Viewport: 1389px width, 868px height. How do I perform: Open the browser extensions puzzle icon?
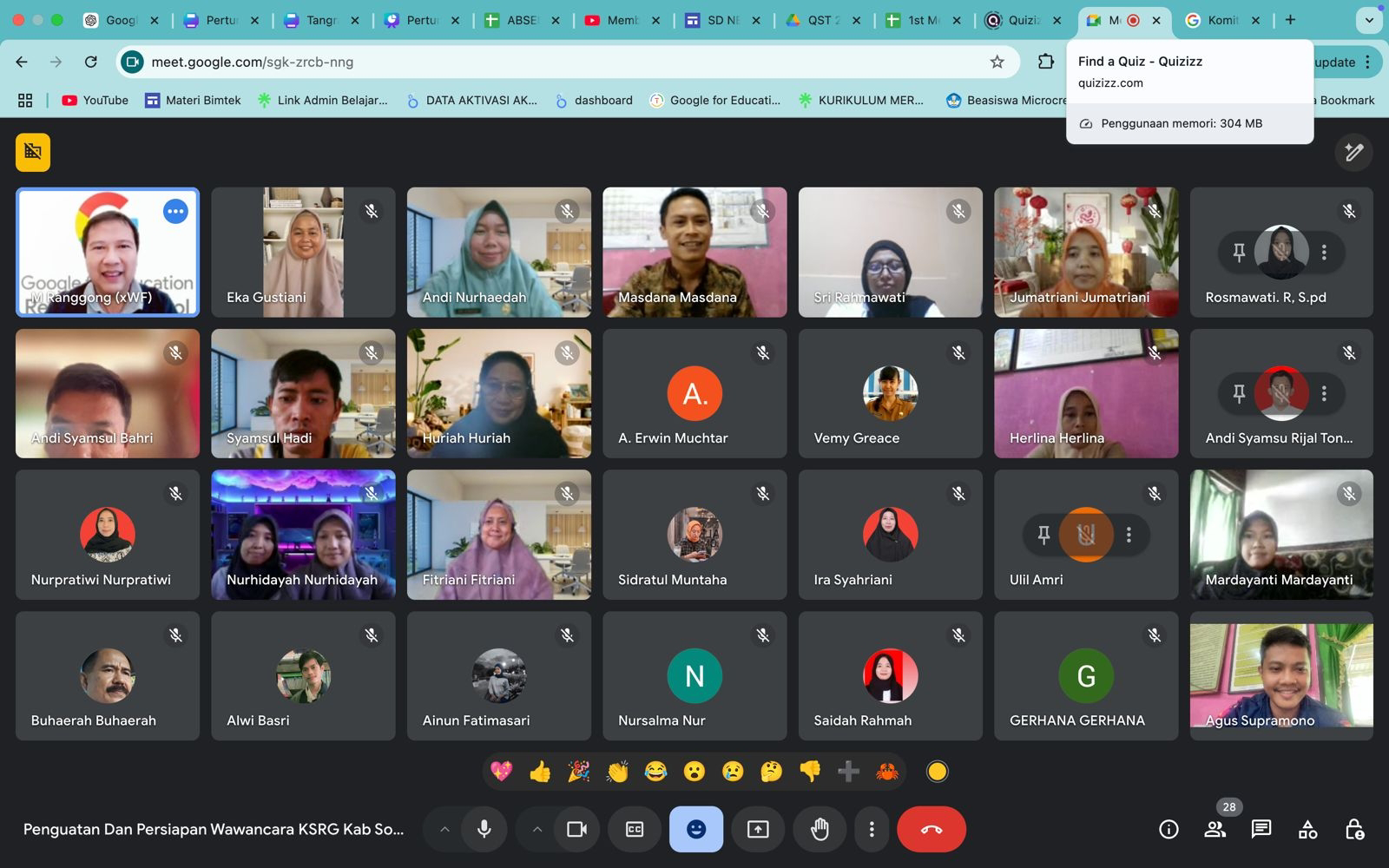(x=1045, y=62)
